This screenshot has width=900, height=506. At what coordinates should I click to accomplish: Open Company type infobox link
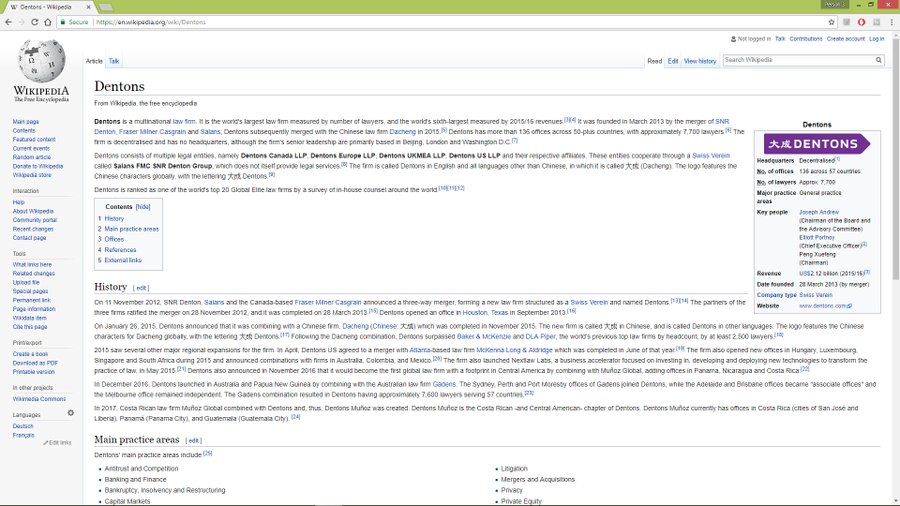pyautogui.click(x=776, y=295)
